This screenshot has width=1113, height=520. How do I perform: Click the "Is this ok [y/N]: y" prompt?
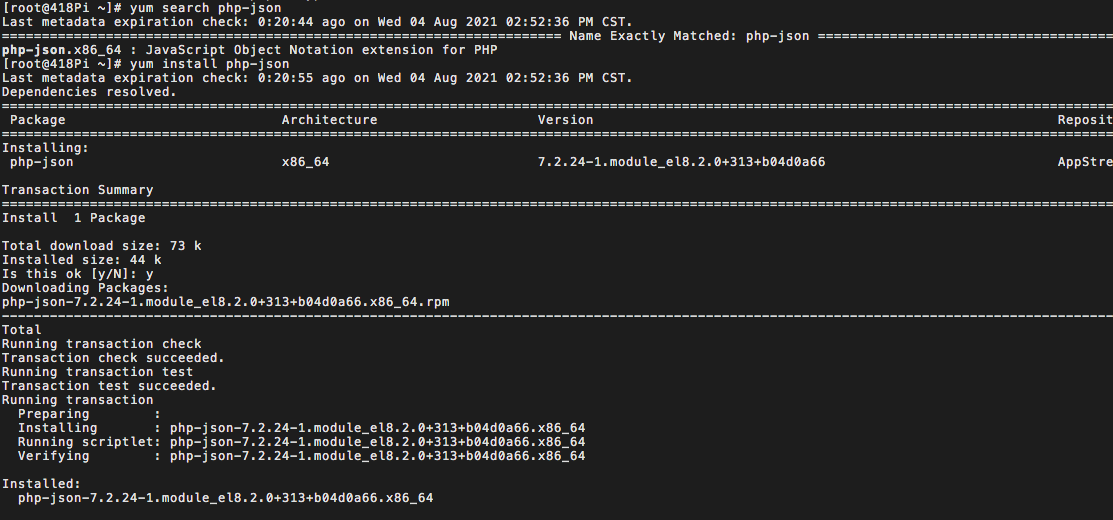(x=78, y=274)
